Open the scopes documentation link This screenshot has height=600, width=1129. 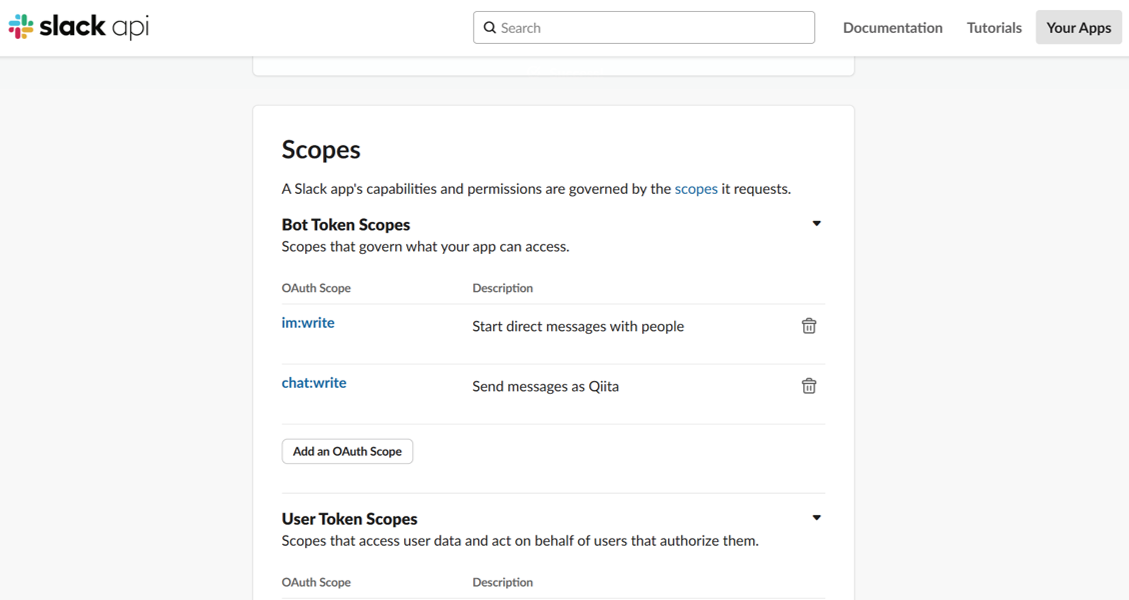pyautogui.click(x=696, y=188)
